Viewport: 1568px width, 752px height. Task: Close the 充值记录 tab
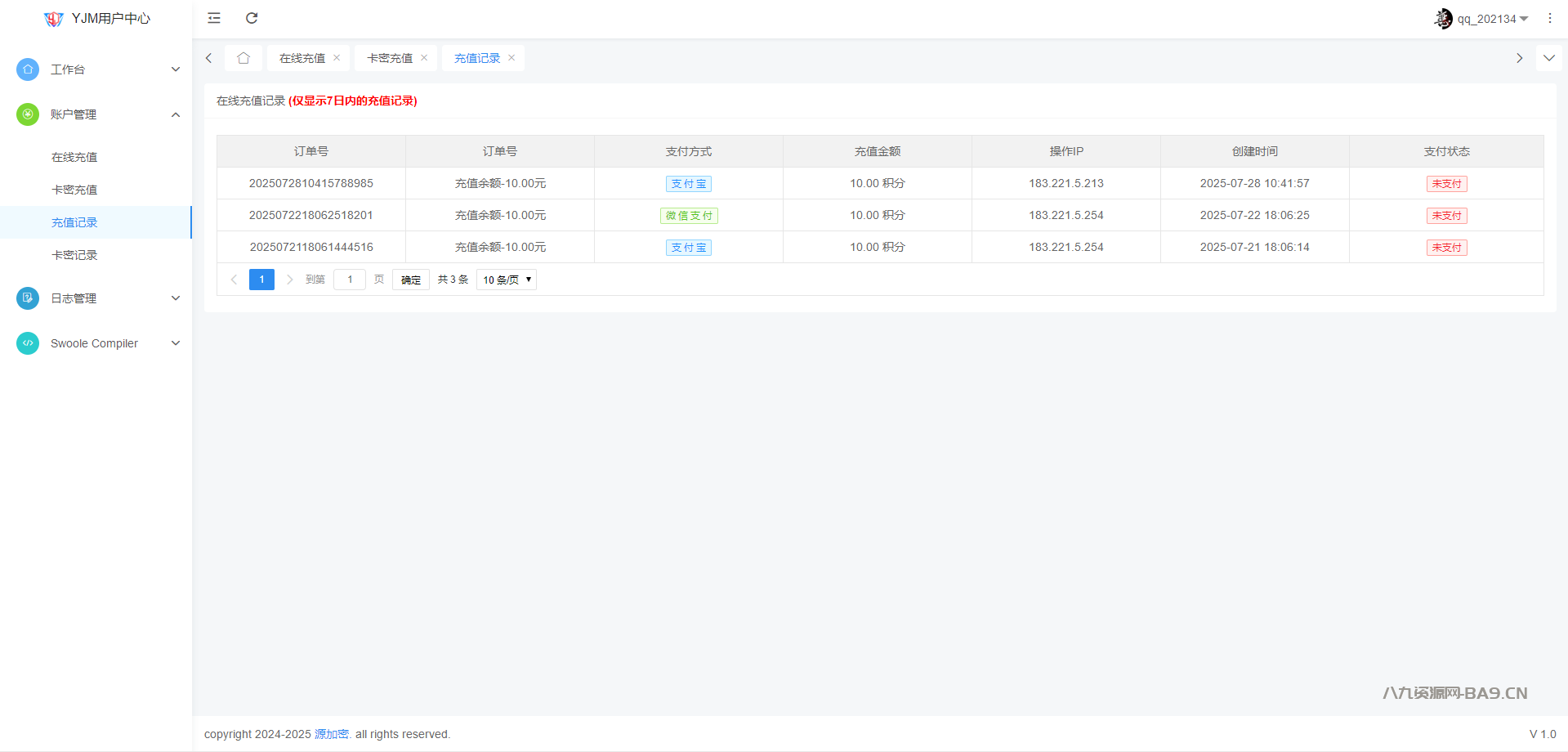click(x=511, y=58)
